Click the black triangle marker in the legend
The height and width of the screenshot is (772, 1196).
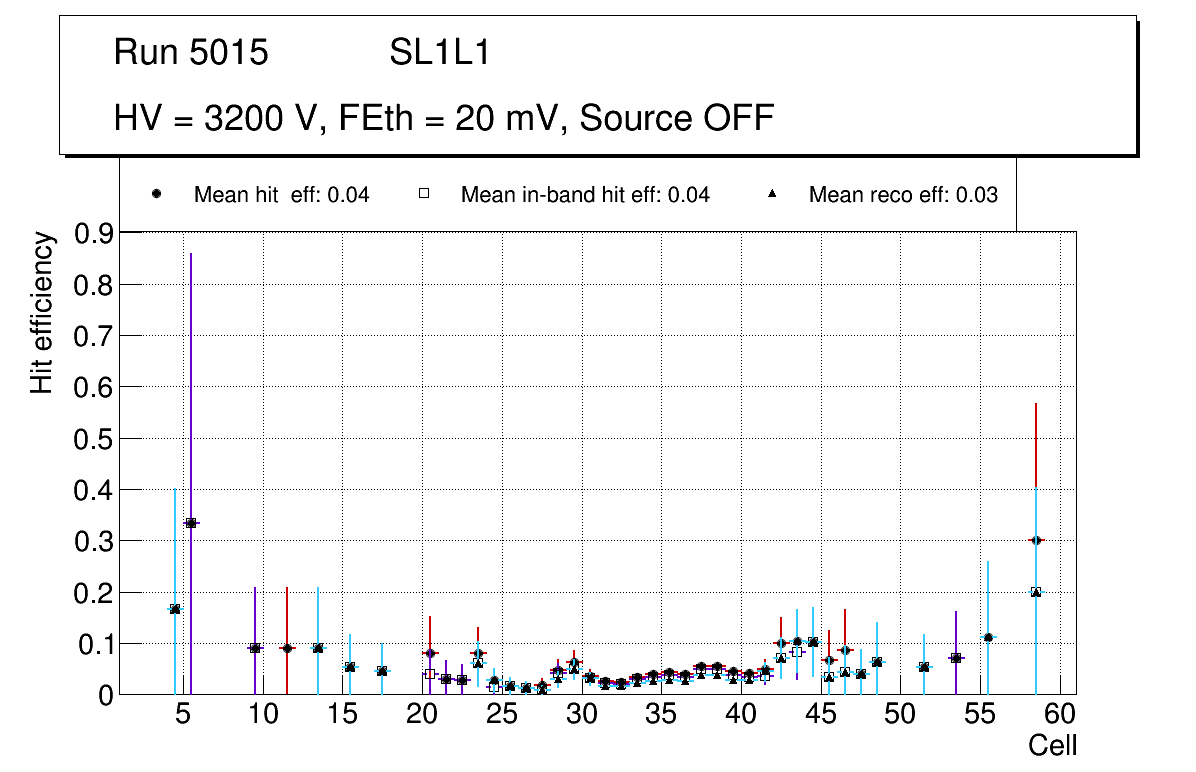click(772, 195)
